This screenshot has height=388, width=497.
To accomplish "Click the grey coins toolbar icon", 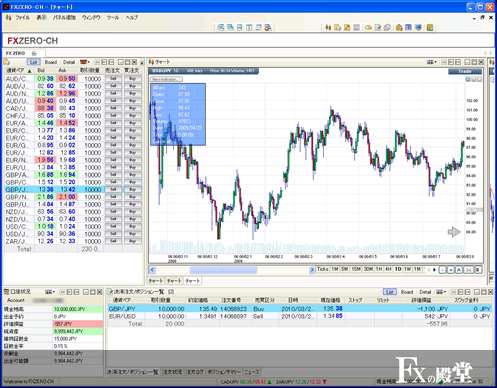I will pos(387,27).
